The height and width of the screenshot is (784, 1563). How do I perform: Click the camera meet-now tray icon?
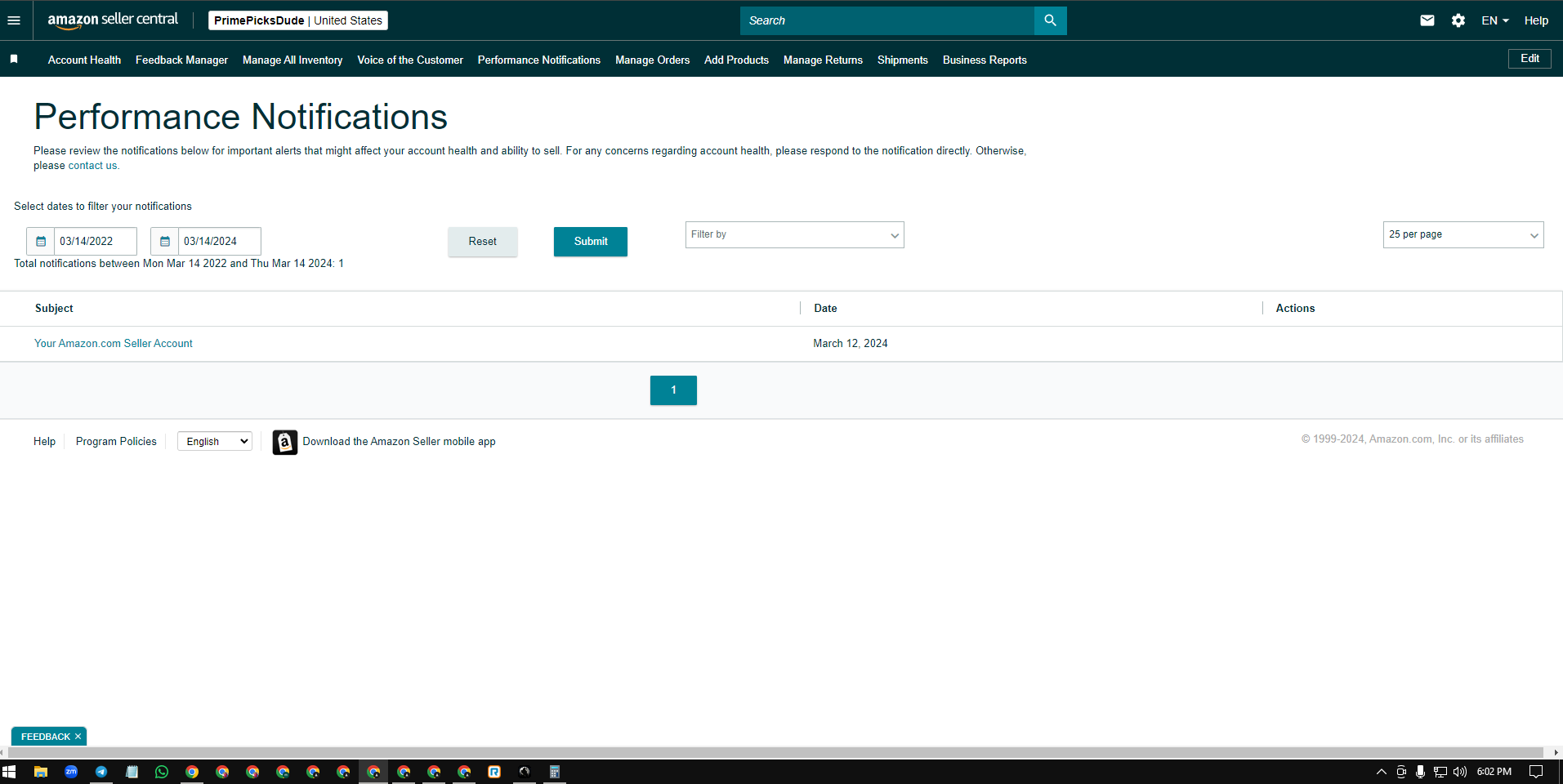click(x=1401, y=772)
